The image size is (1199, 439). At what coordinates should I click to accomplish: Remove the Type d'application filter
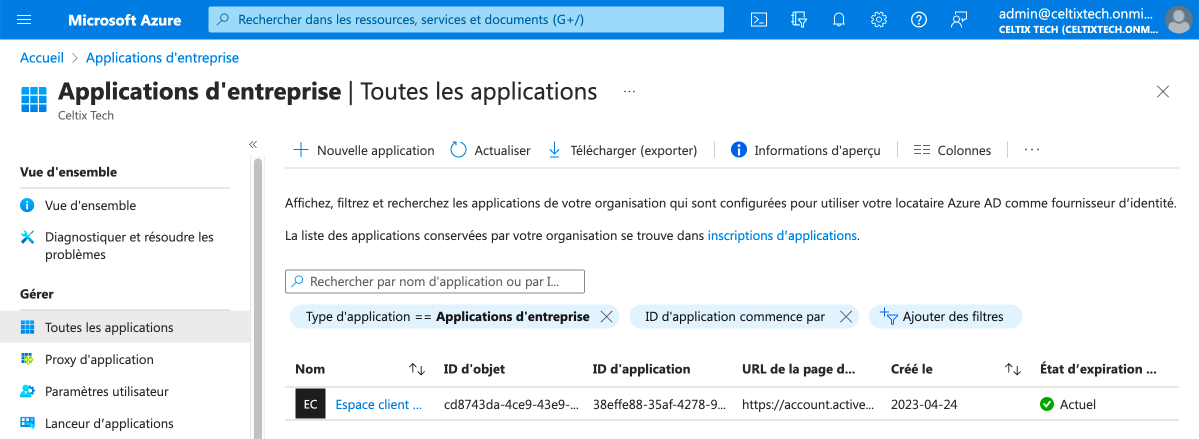point(607,317)
